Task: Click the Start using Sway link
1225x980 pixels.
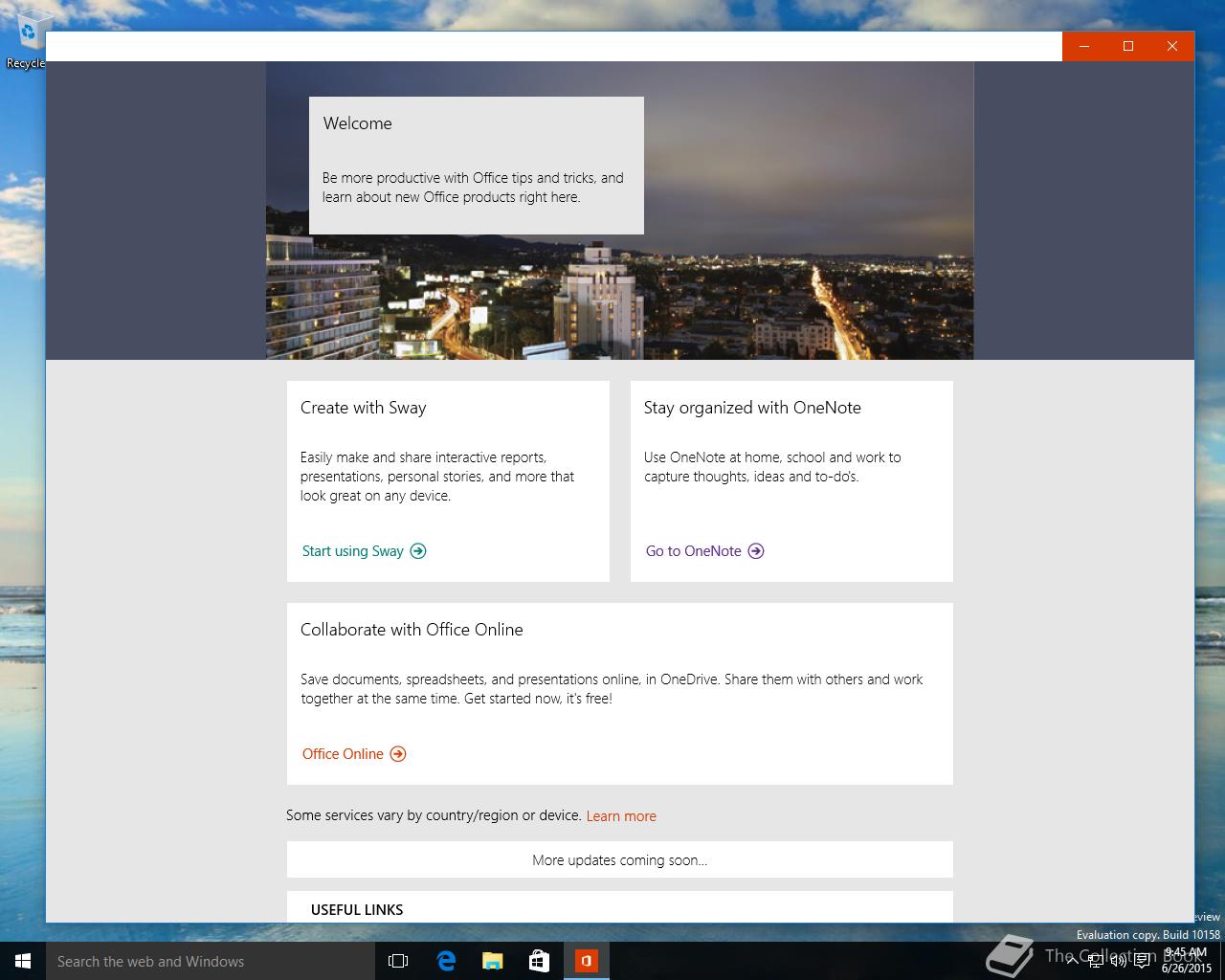Action: (x=353, y=551)
